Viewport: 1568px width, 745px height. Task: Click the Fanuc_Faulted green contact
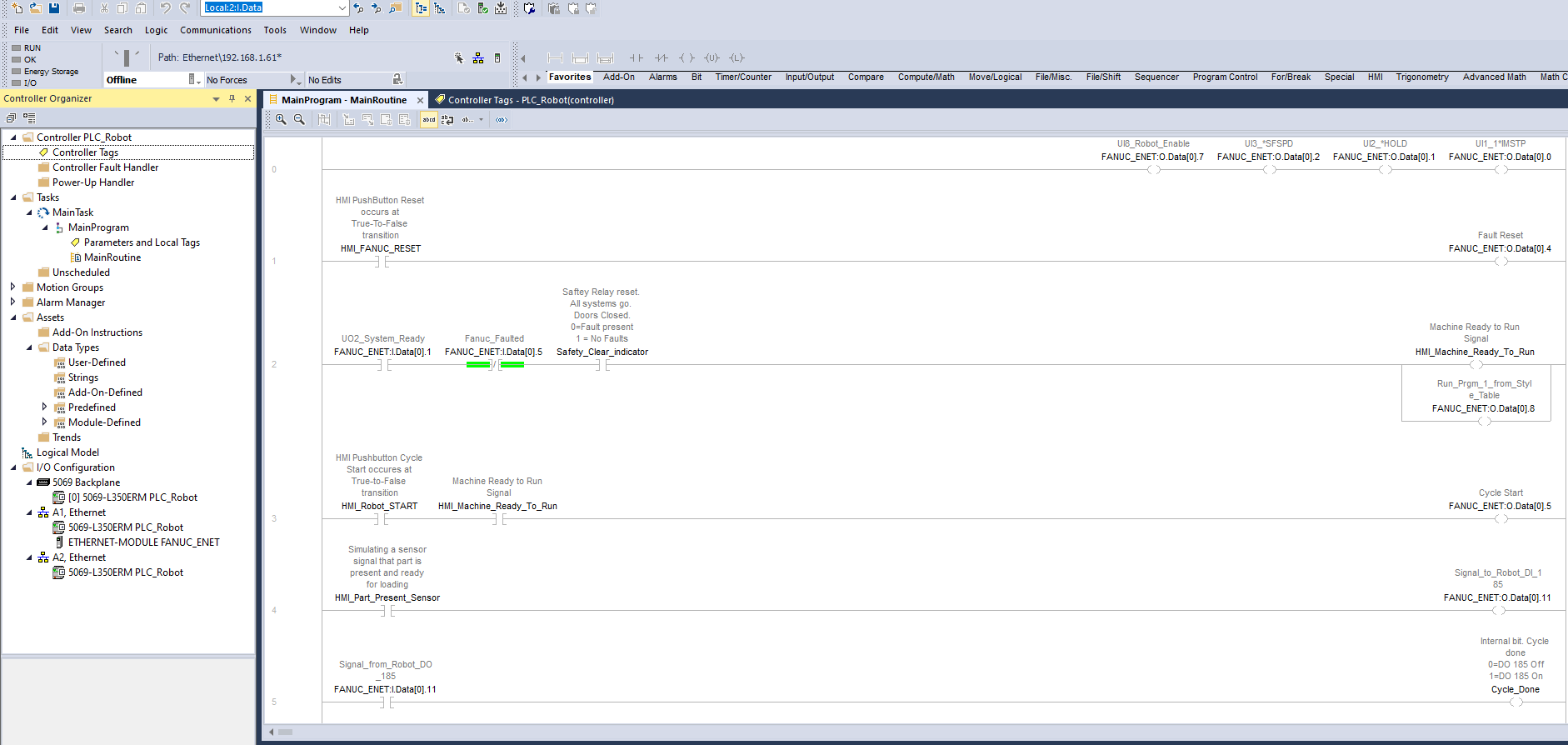click(x=495, y=364)
